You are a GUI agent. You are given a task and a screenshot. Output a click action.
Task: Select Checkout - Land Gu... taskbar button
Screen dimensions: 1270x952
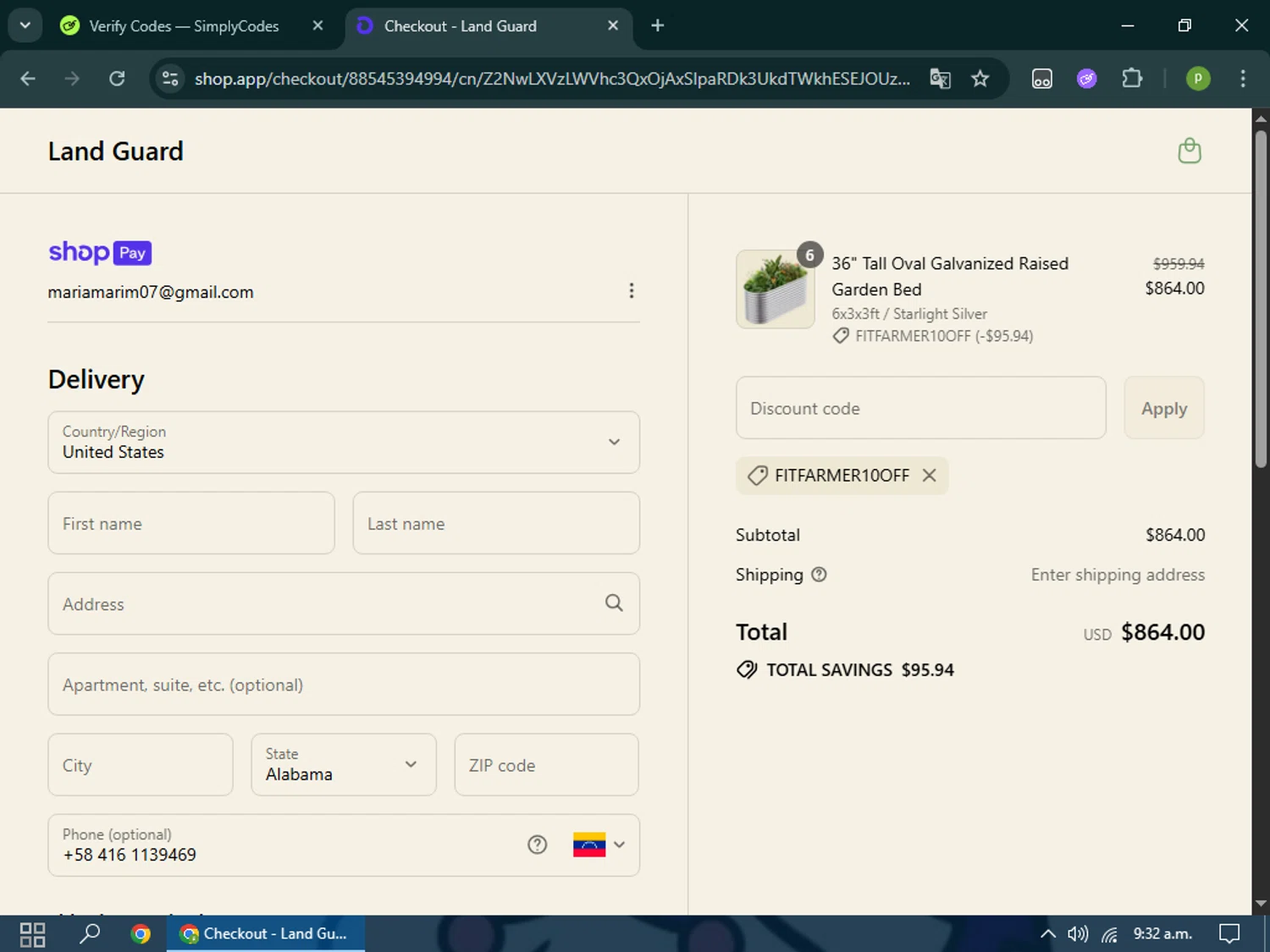266,933
